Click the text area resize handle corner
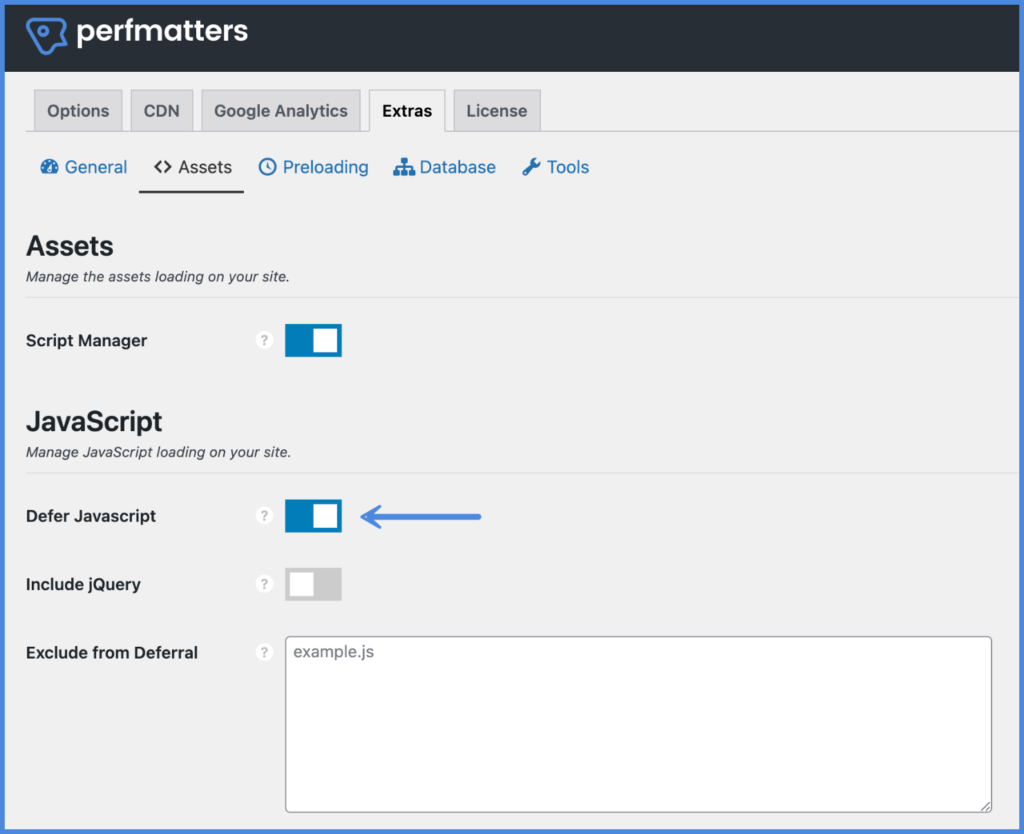Viewport: 1024px width, 834px height. tap(985, 806)
